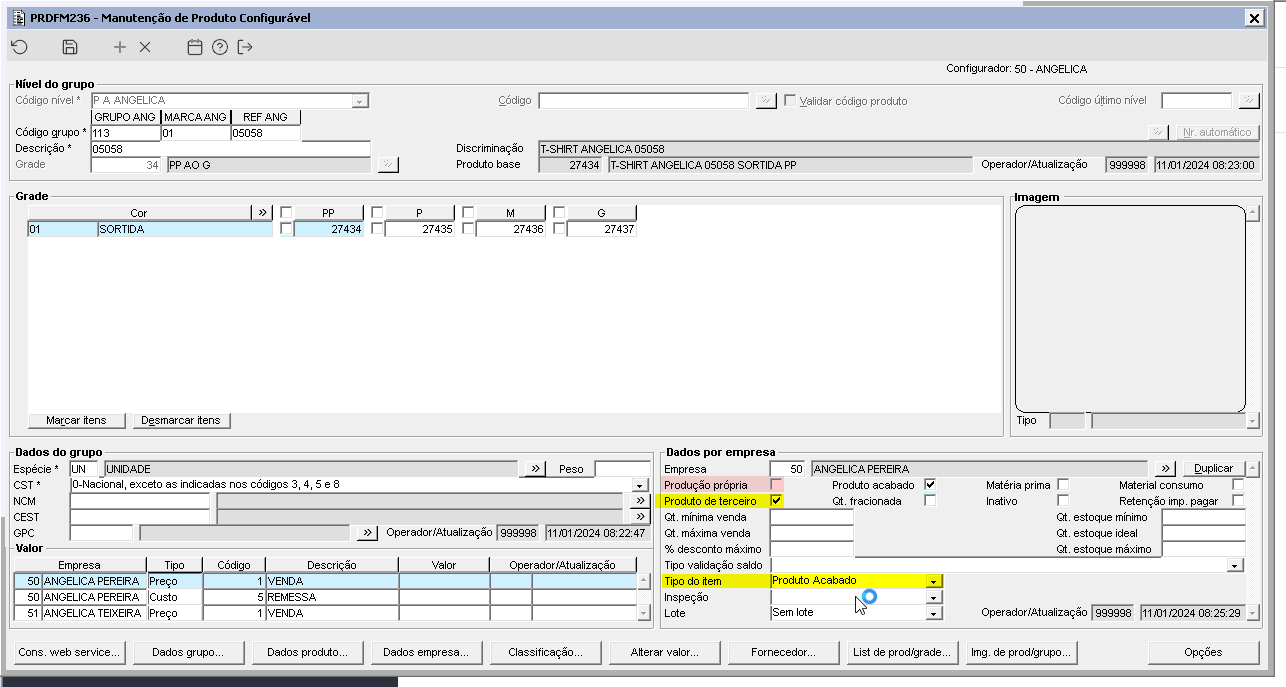Open Dados empresa button

[426, 652]
